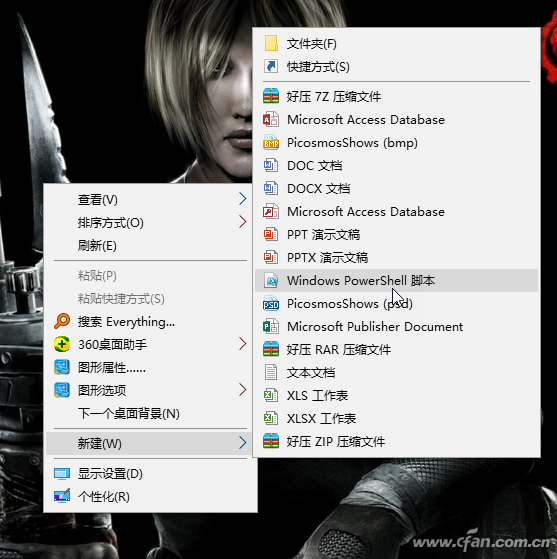Open the 排序方式(O) menu entry
Viewport: 557px width, 559px height.
point(149,222)
